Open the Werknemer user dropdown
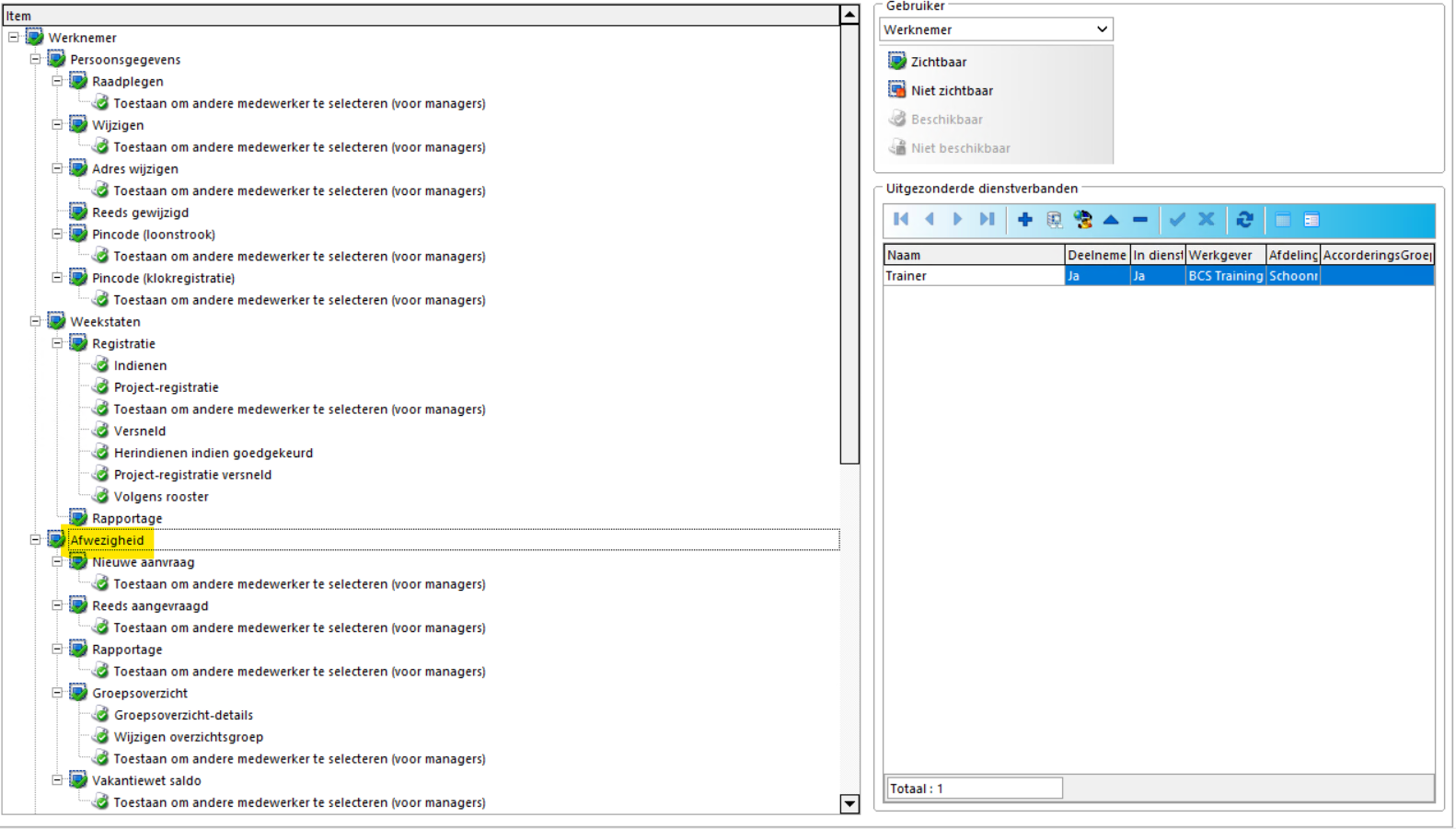This screenshot has height=829, width=1456. pos(996,29)
